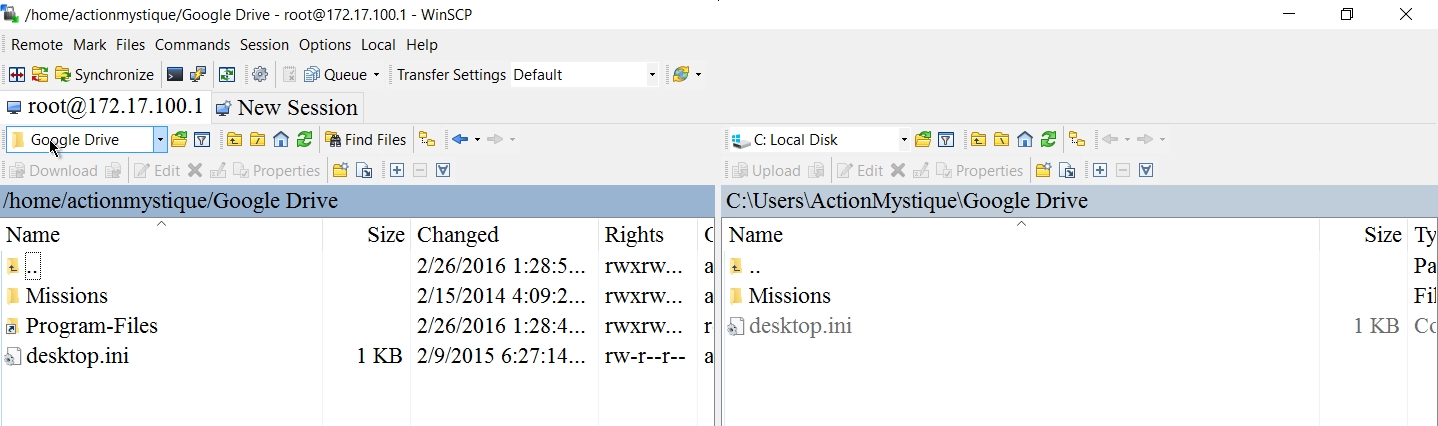The height and width of the screenshot is (426, 1438).
Task: Switch to the New Session tab
Action: [x=287, y=108]
